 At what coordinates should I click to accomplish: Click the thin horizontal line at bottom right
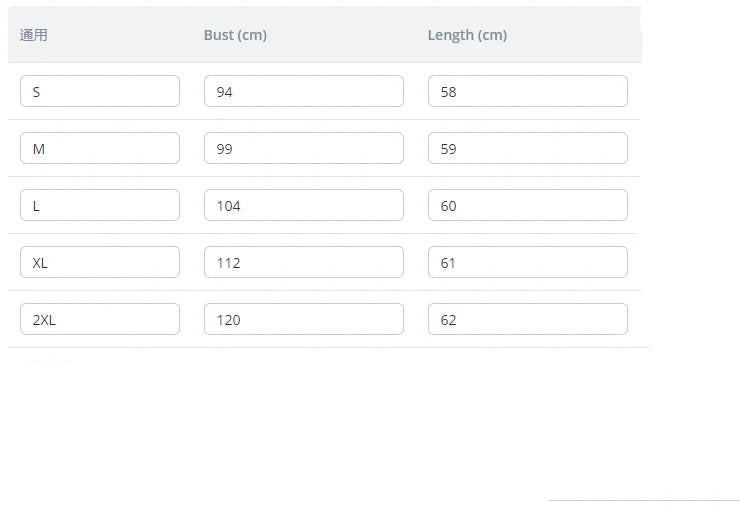(644, 499)
